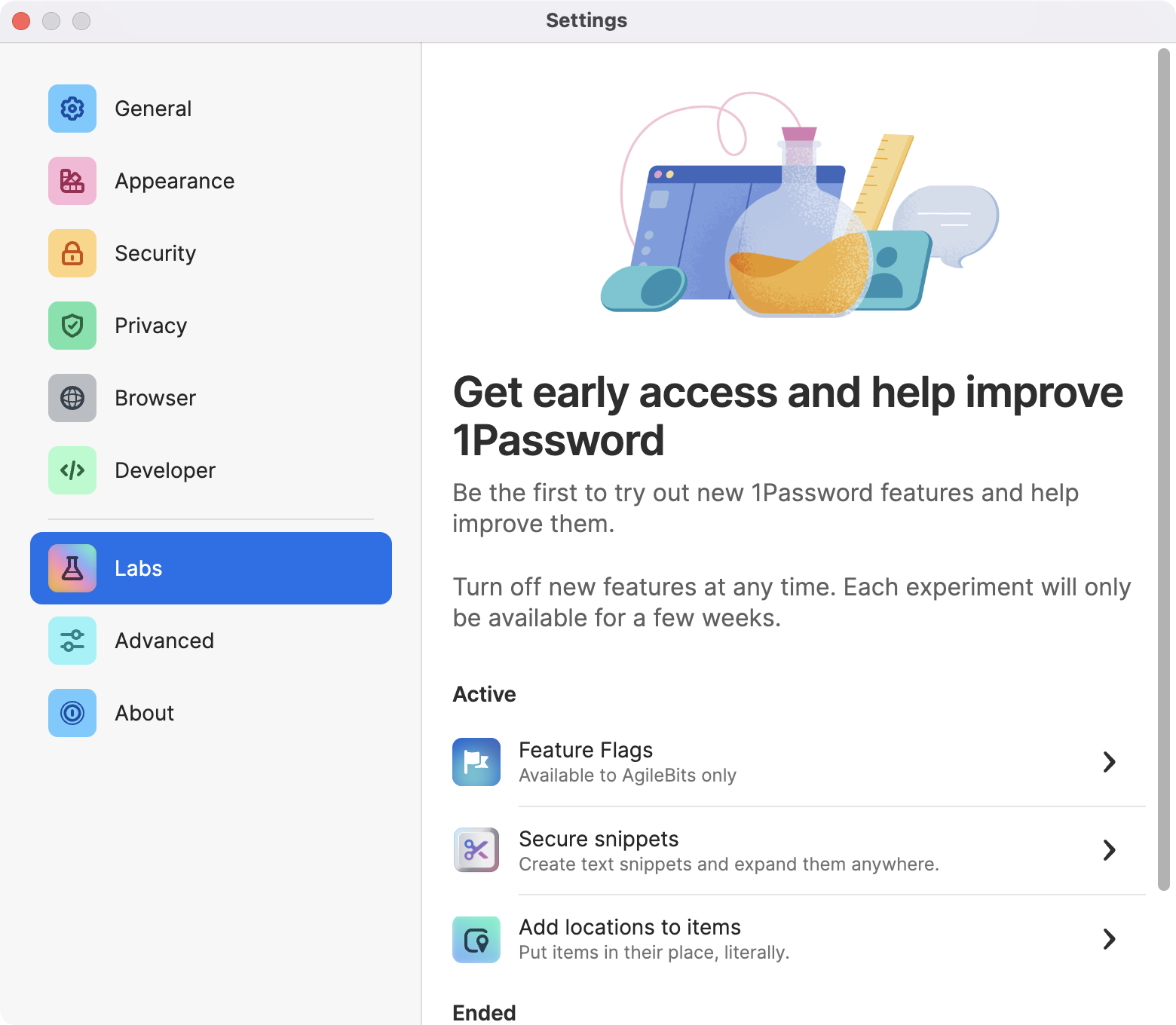Open the Advanced settings section
This screenshot has width=1176, height=1025.
click(211, 641)
